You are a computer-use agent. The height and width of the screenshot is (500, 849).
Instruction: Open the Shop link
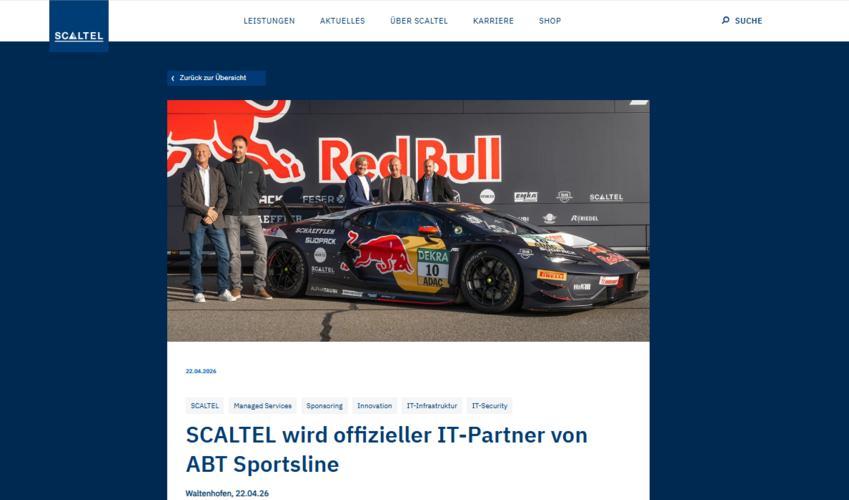click(550, 21)
